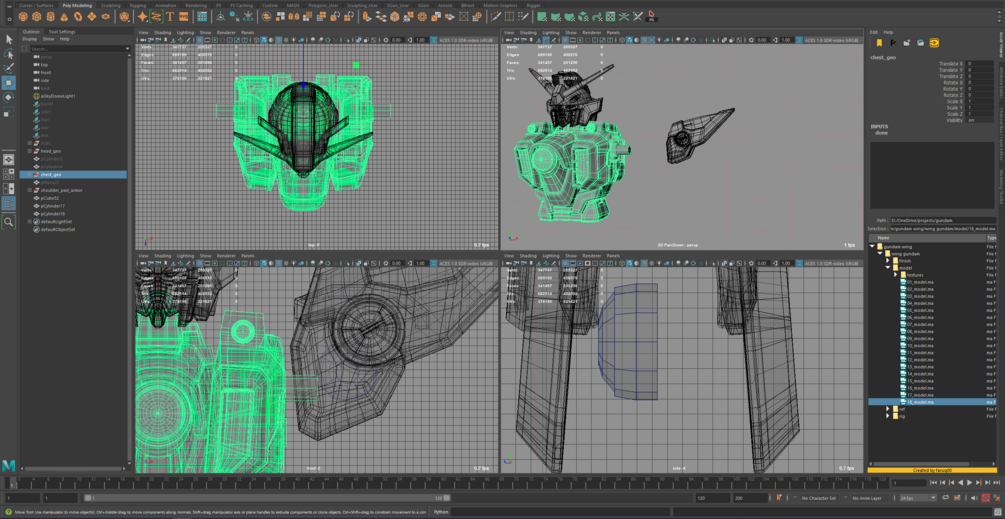
Task: Toggle view transform in the persp panel toolbar
Action: [x=799, y=40]
